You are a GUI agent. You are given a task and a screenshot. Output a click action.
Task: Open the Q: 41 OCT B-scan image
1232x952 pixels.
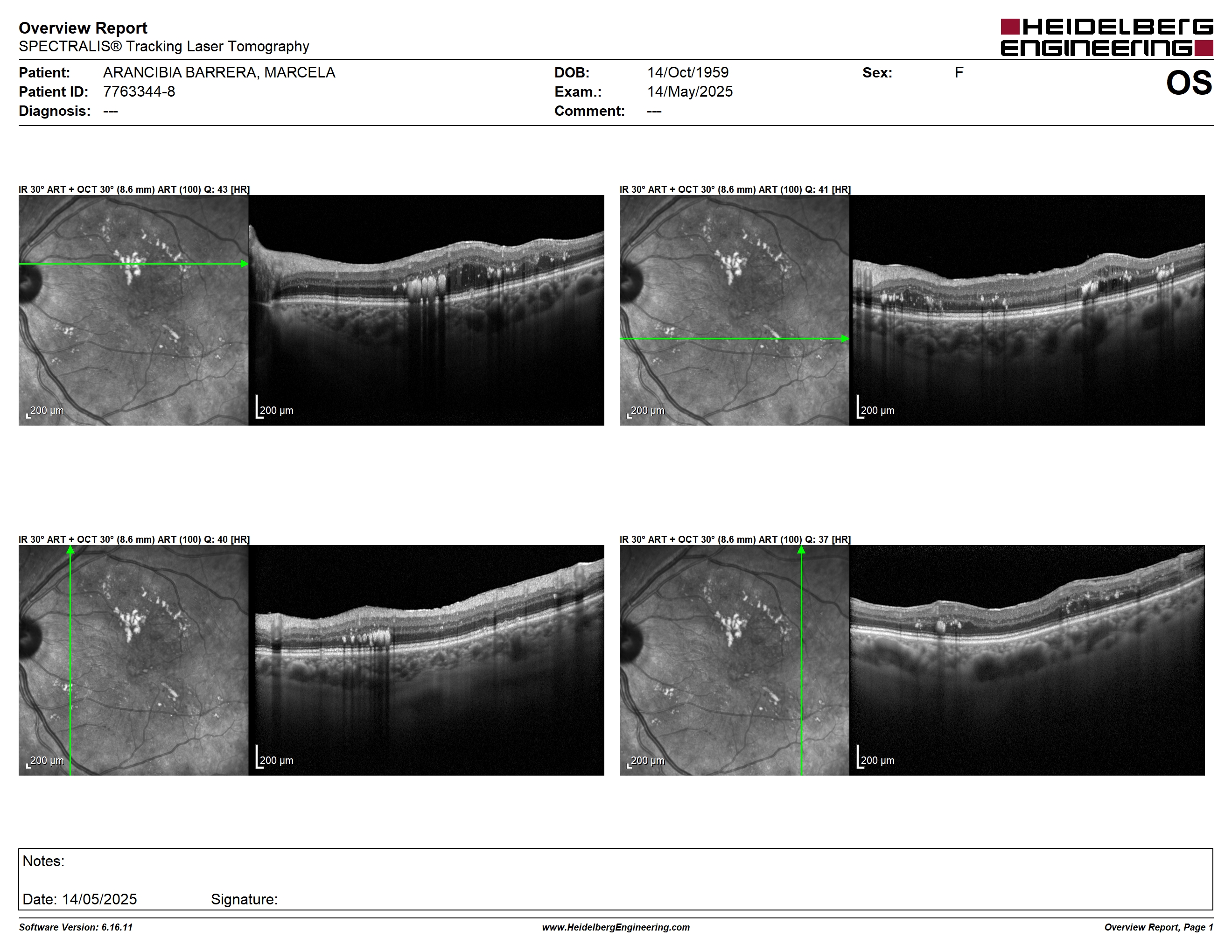tap(1027, 310)
